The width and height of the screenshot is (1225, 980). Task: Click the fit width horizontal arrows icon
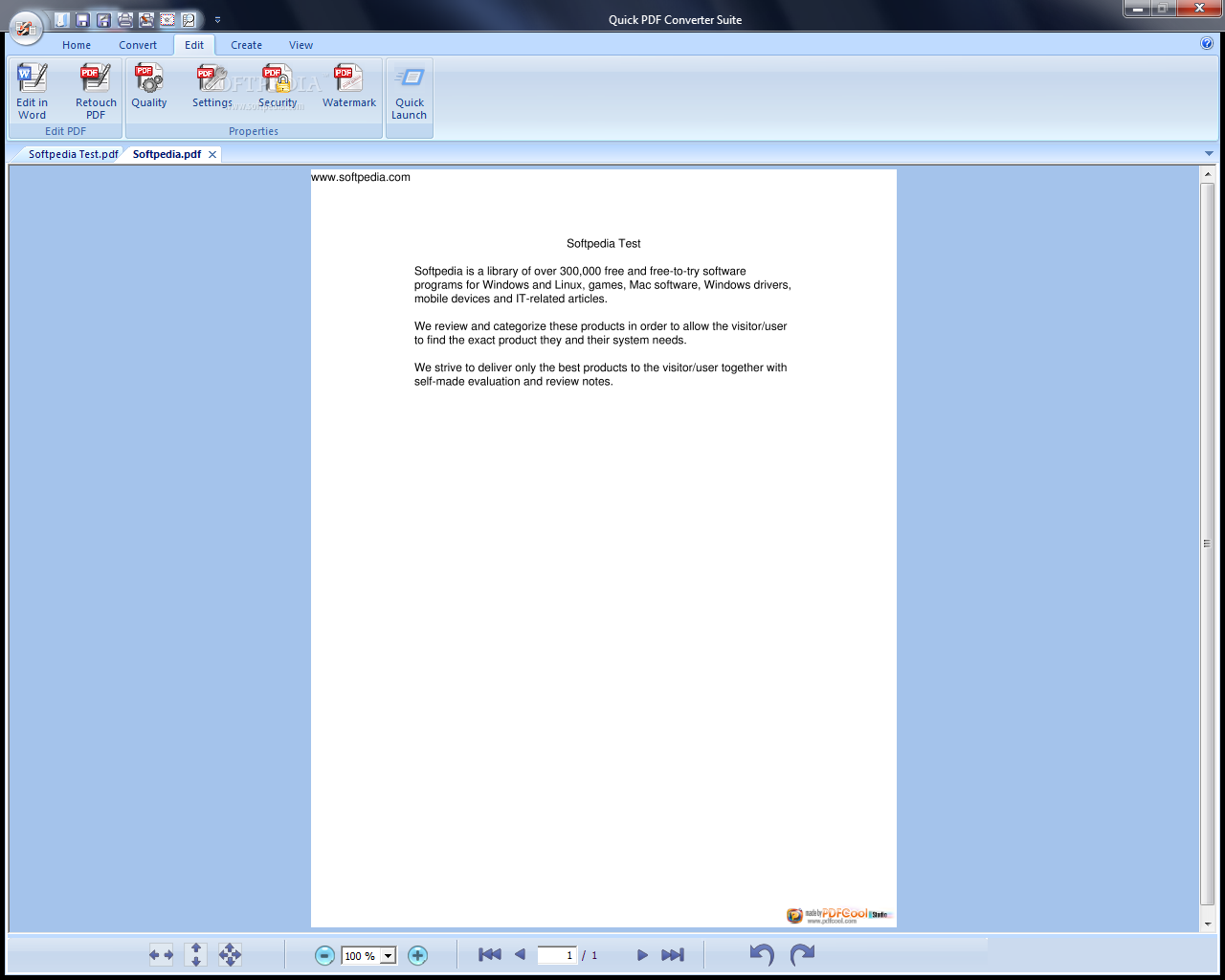click(x=161, y=954)
